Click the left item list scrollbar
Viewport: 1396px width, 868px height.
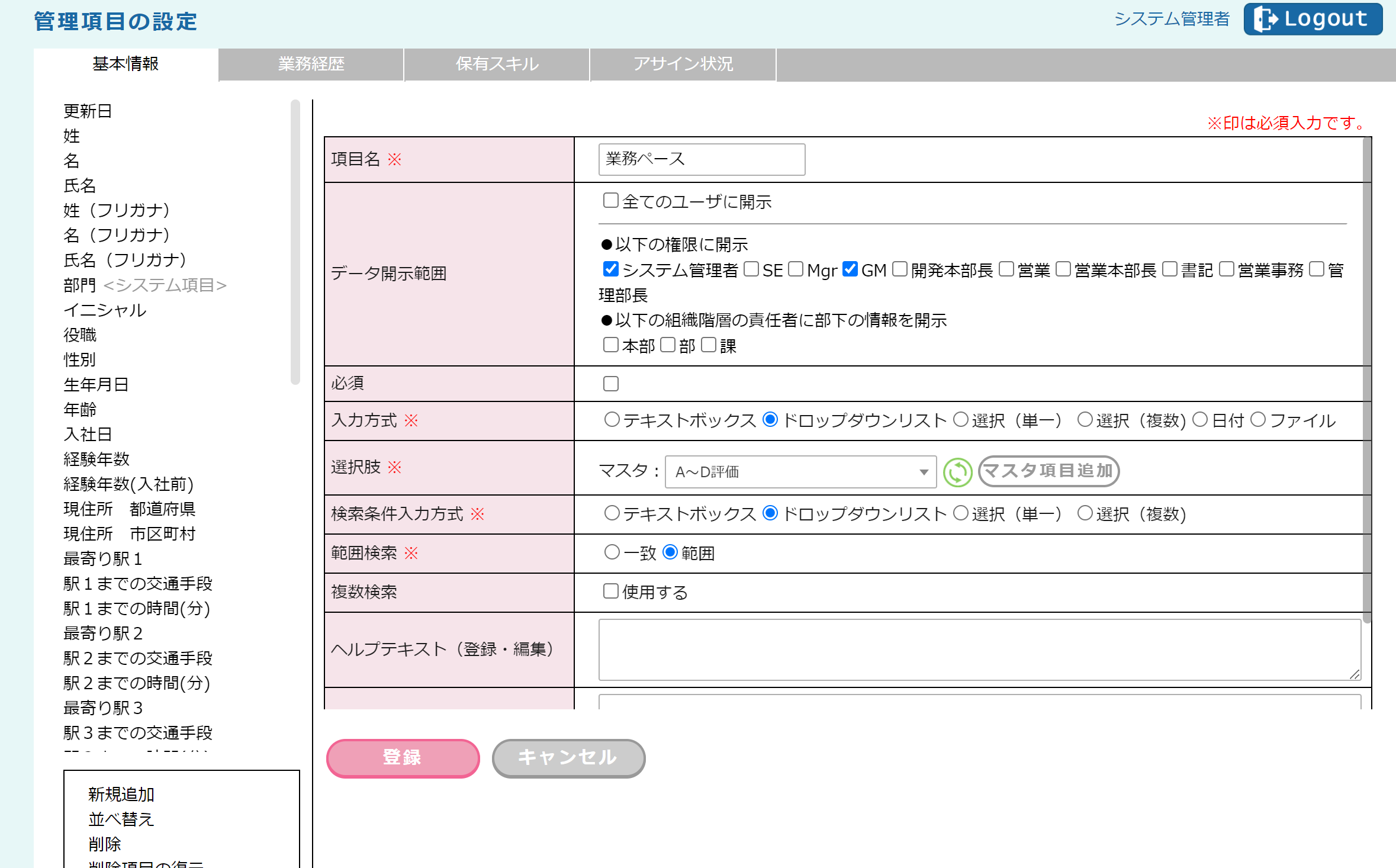(295, 243)
